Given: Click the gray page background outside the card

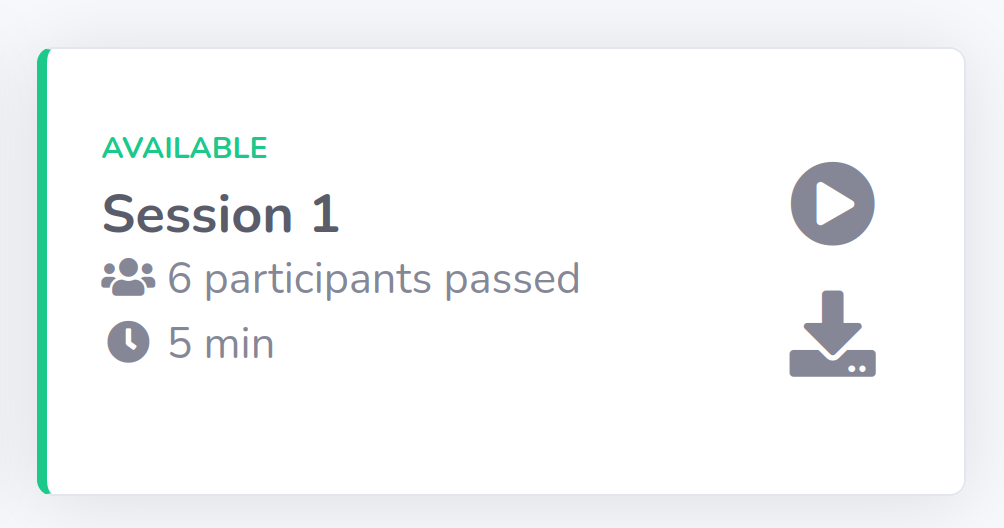Looking at the screenshot, I should click(x=500, y=22).
